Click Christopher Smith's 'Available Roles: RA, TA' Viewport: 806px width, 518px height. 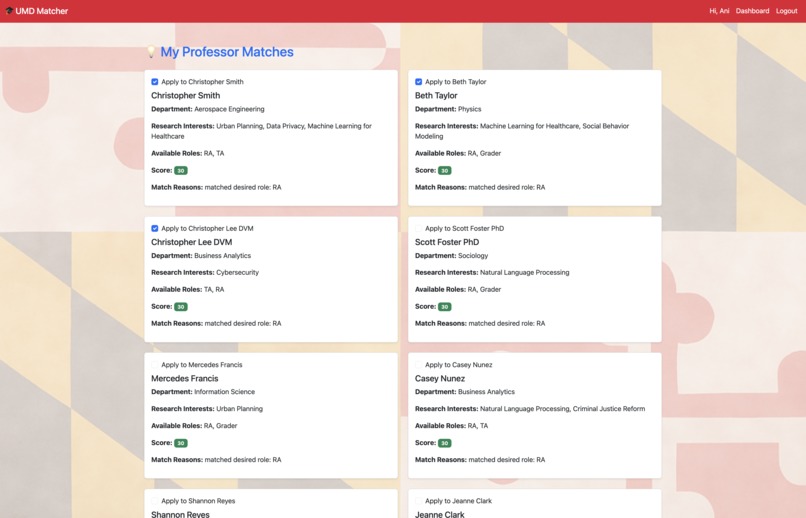[x=188, y=153]
